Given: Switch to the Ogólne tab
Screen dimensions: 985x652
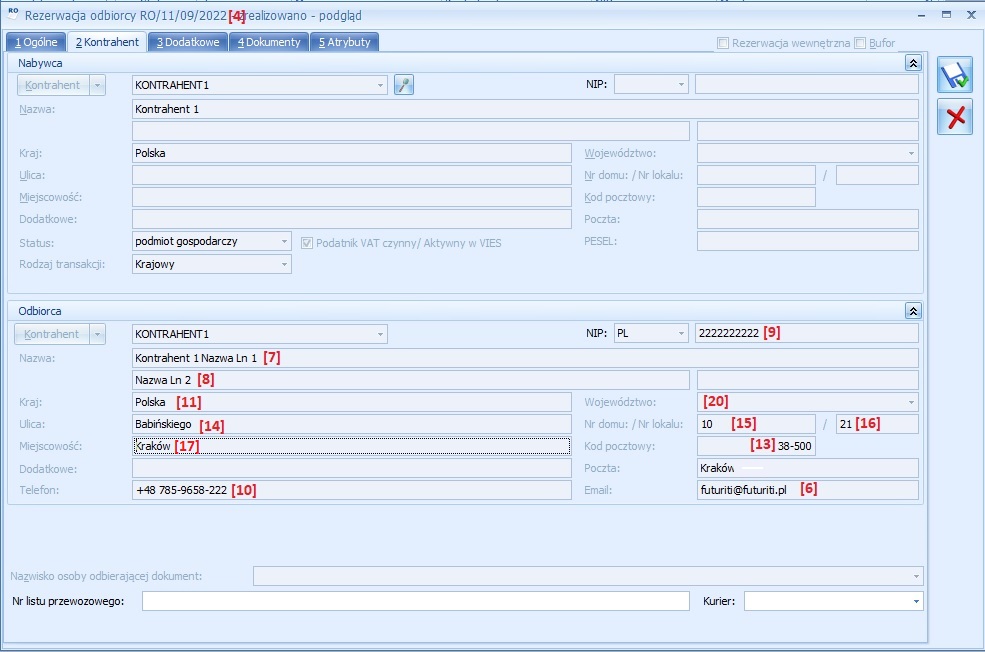Looking at the screenshot, I should point(37,42).
